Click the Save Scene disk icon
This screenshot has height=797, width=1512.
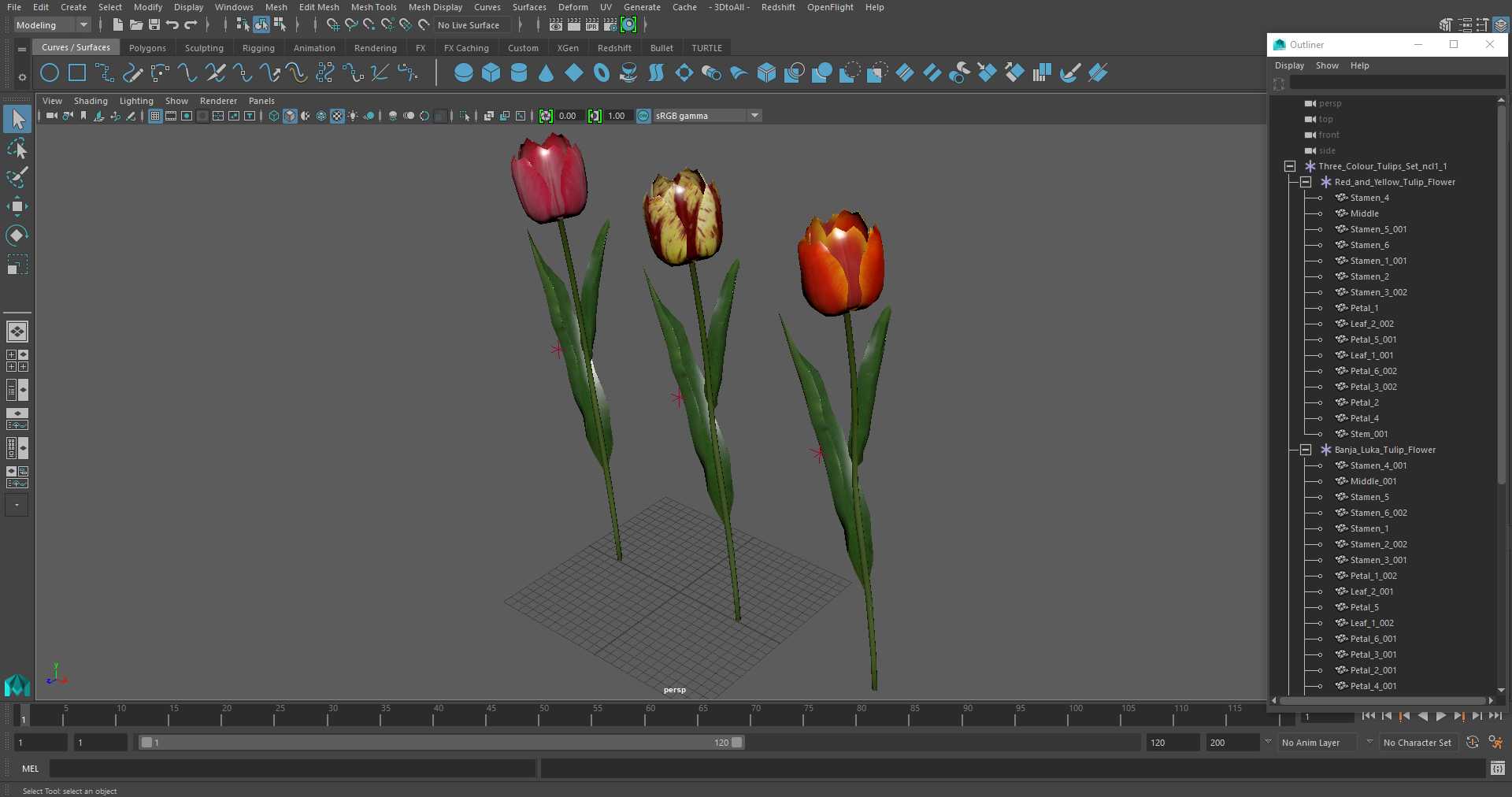(154, 25)
